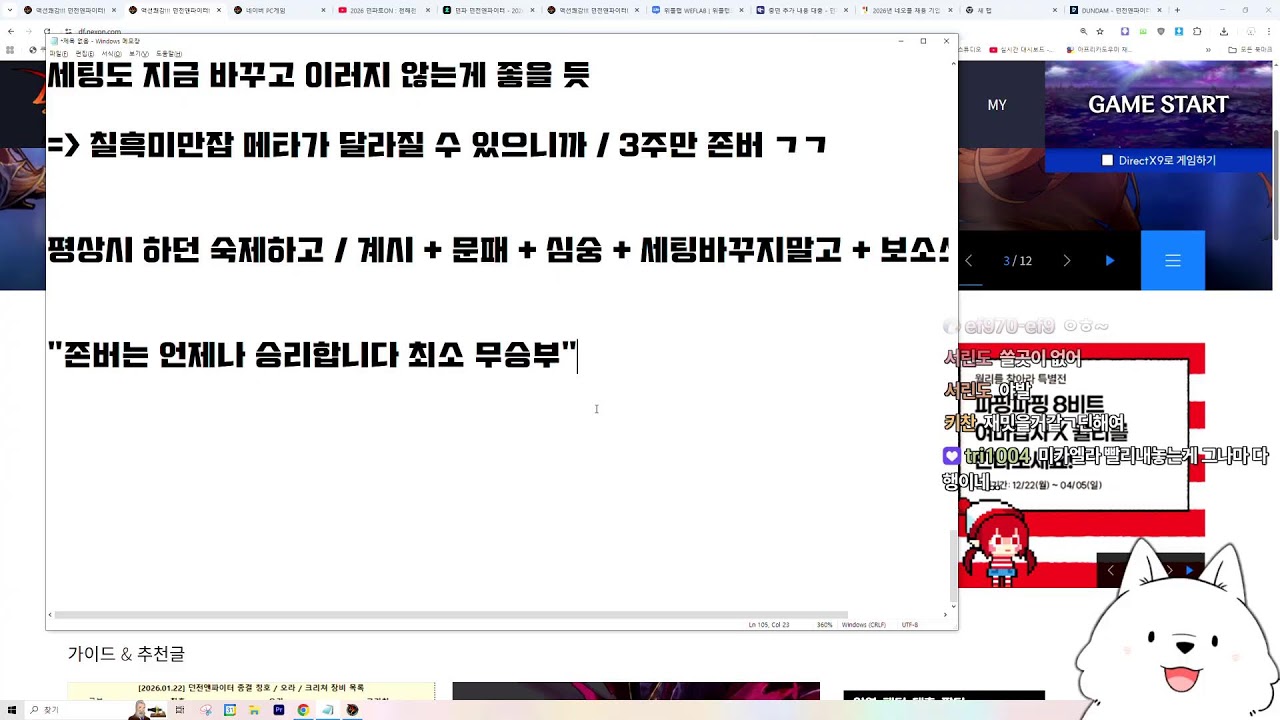Viewport: 1280px width, 720px height.
Task: Click scroll-down arrow in Notepad
Action: pos(953,605)
